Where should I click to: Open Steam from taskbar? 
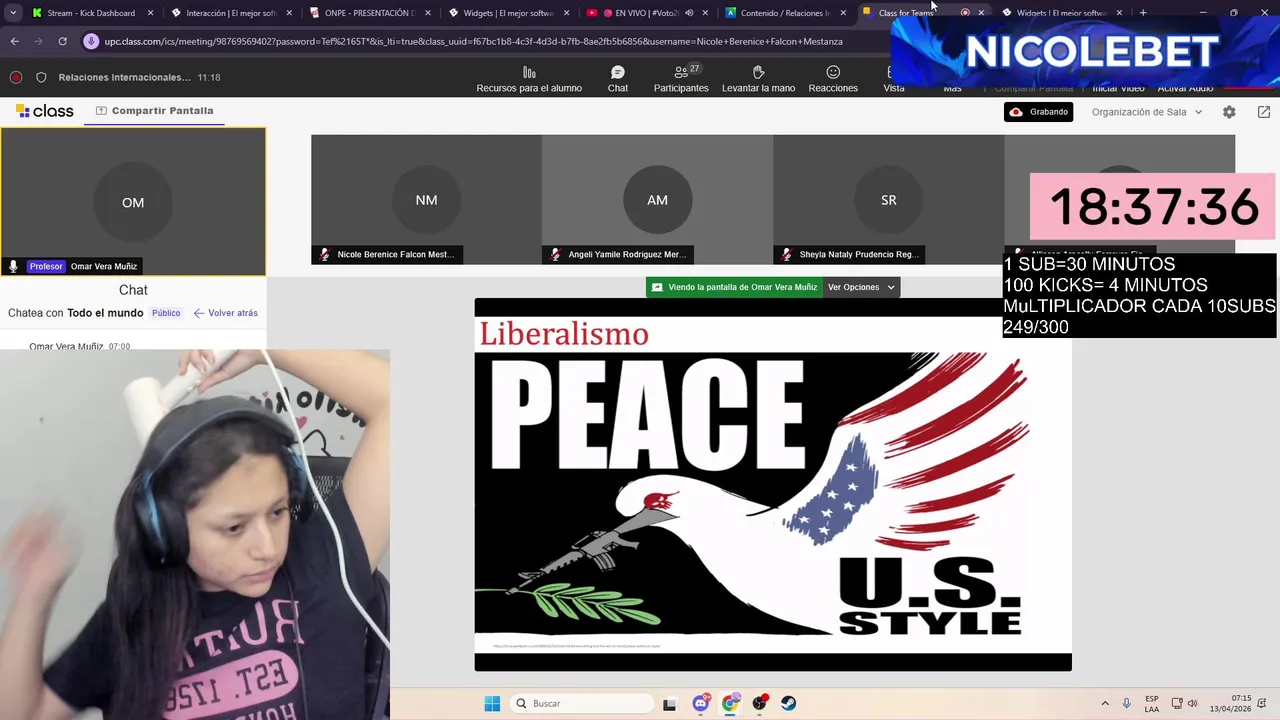click(x=789, y=703)
